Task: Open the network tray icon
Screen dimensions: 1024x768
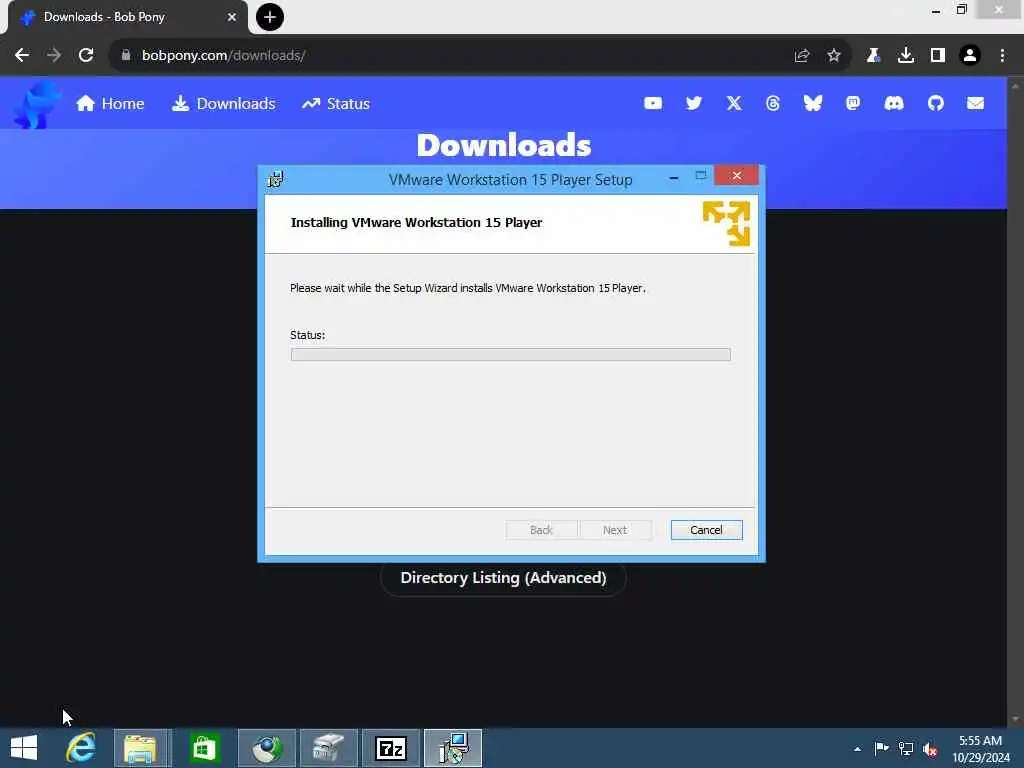Action: 906,749
